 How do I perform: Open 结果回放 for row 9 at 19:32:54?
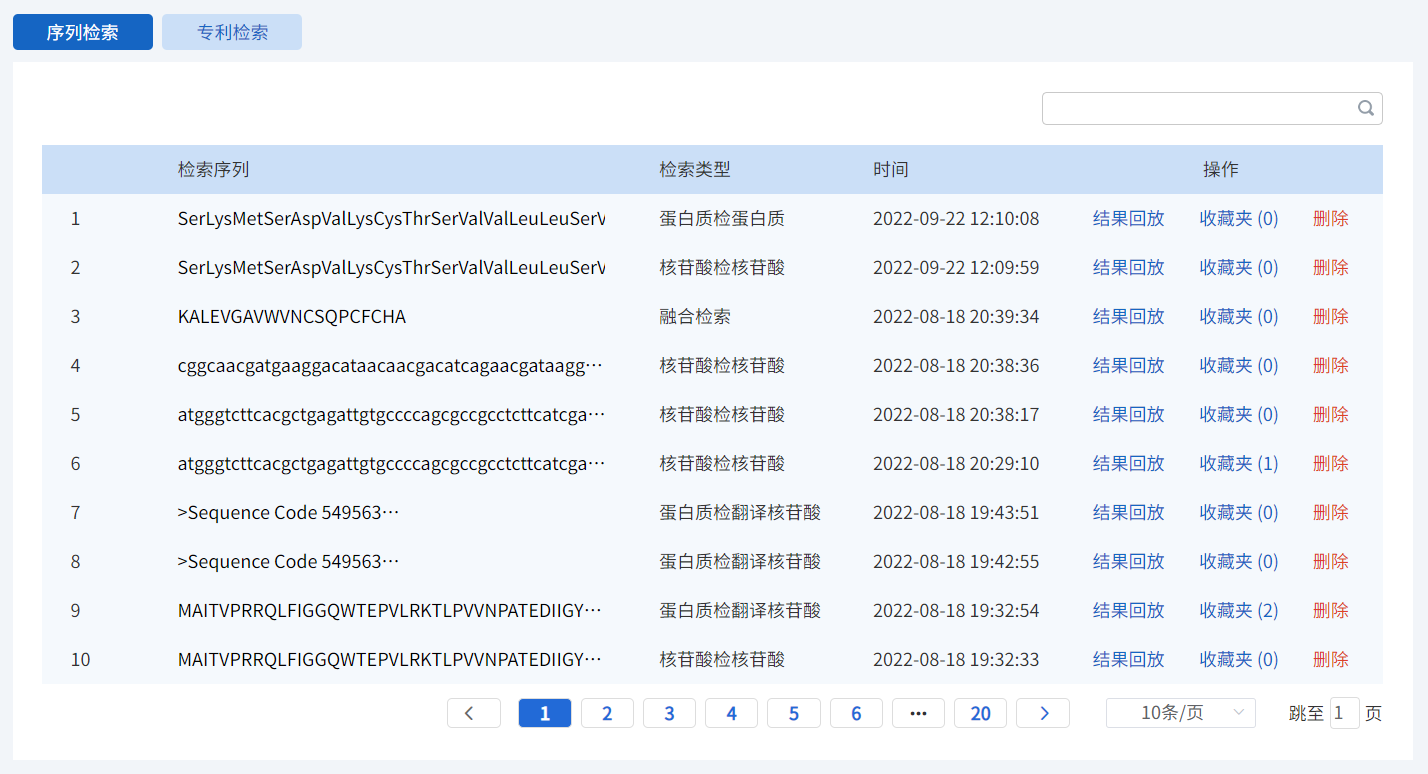(1128, 610)
